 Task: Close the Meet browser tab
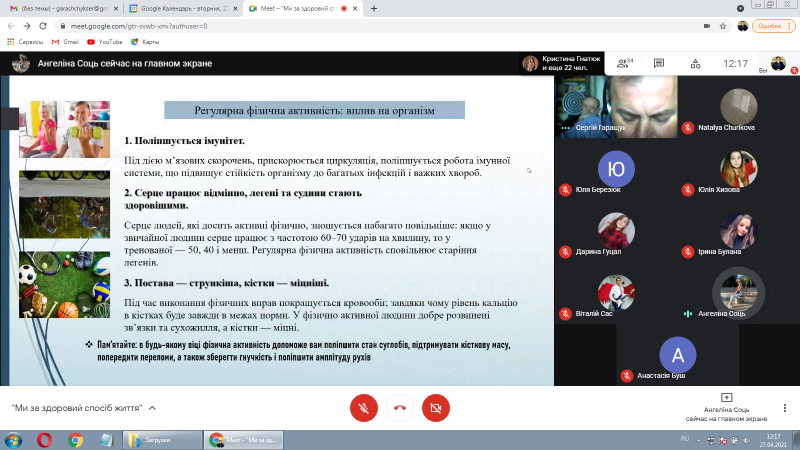click(355, 9)
